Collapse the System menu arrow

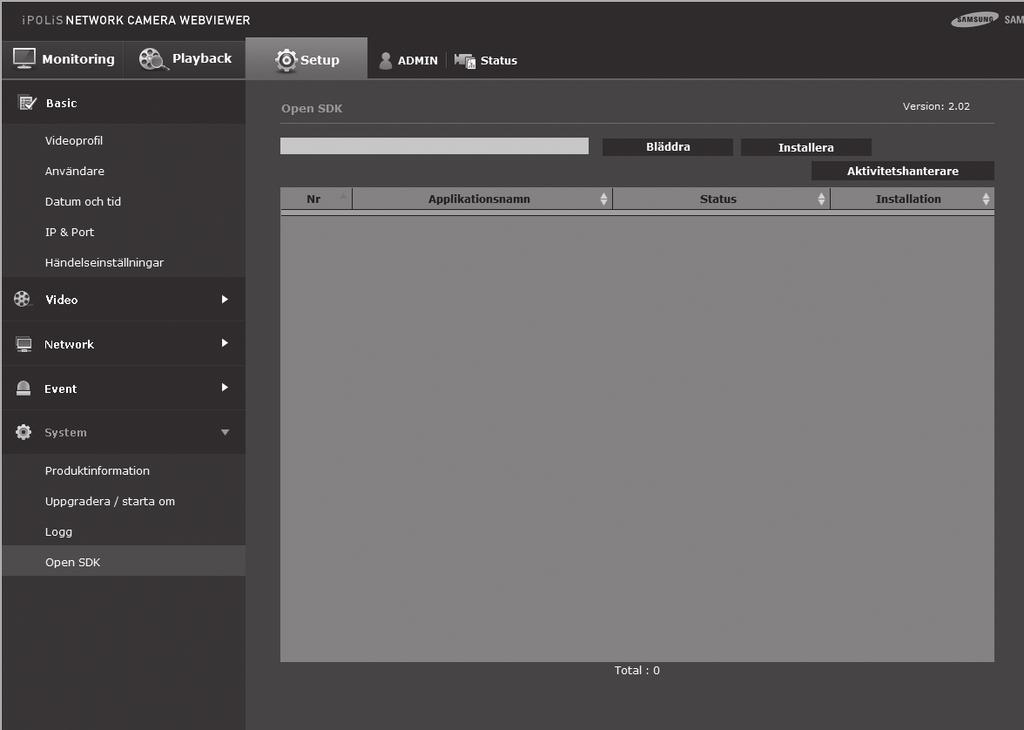coord(225,432)
